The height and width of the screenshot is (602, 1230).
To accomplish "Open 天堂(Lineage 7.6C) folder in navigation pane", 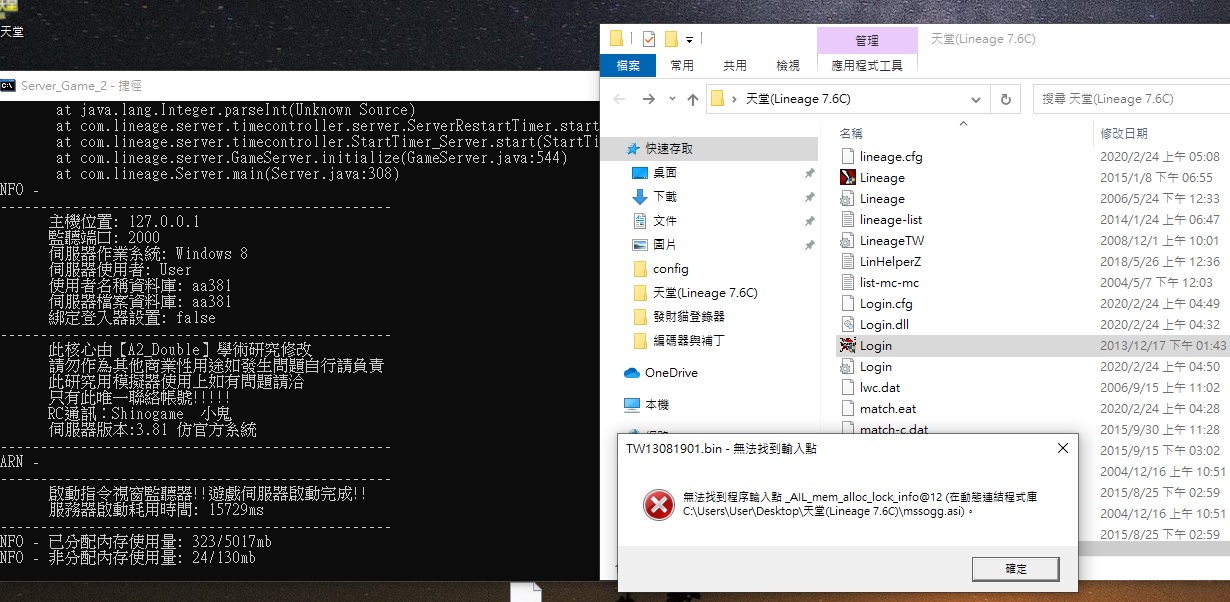I will click(x=705, y=293).
